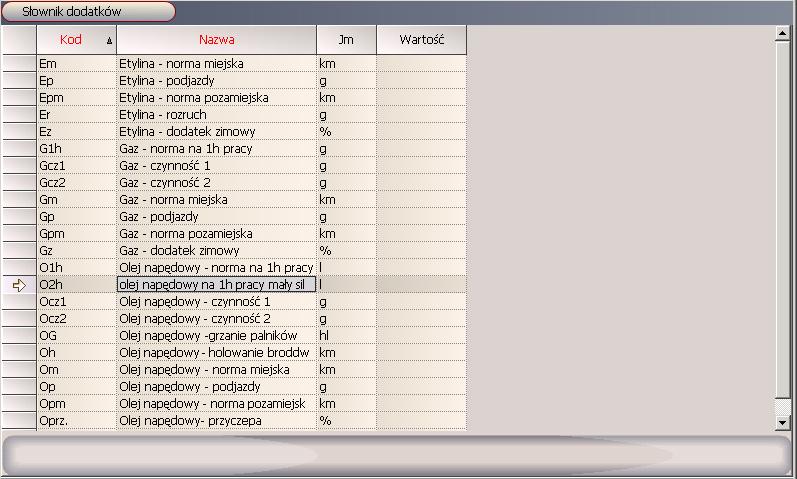The width and height of the screenshot is (797, 479).
Task: Select the 'Ez' code cell
Action: [77, 132]
